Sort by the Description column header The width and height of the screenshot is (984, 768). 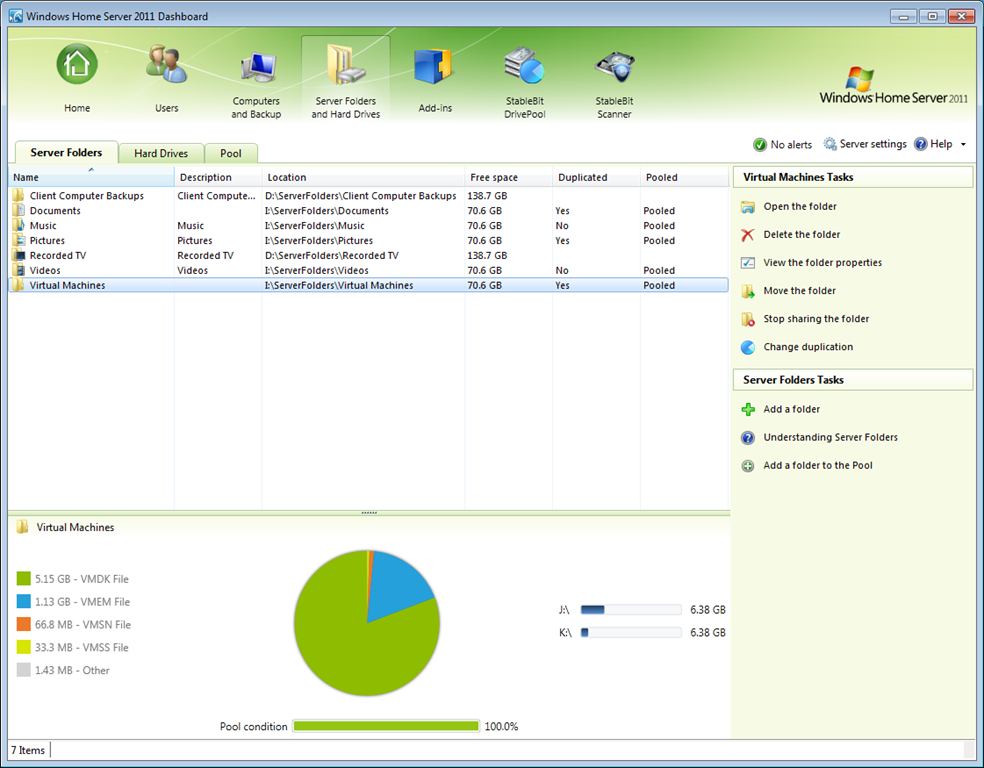[x=218, y=177]
